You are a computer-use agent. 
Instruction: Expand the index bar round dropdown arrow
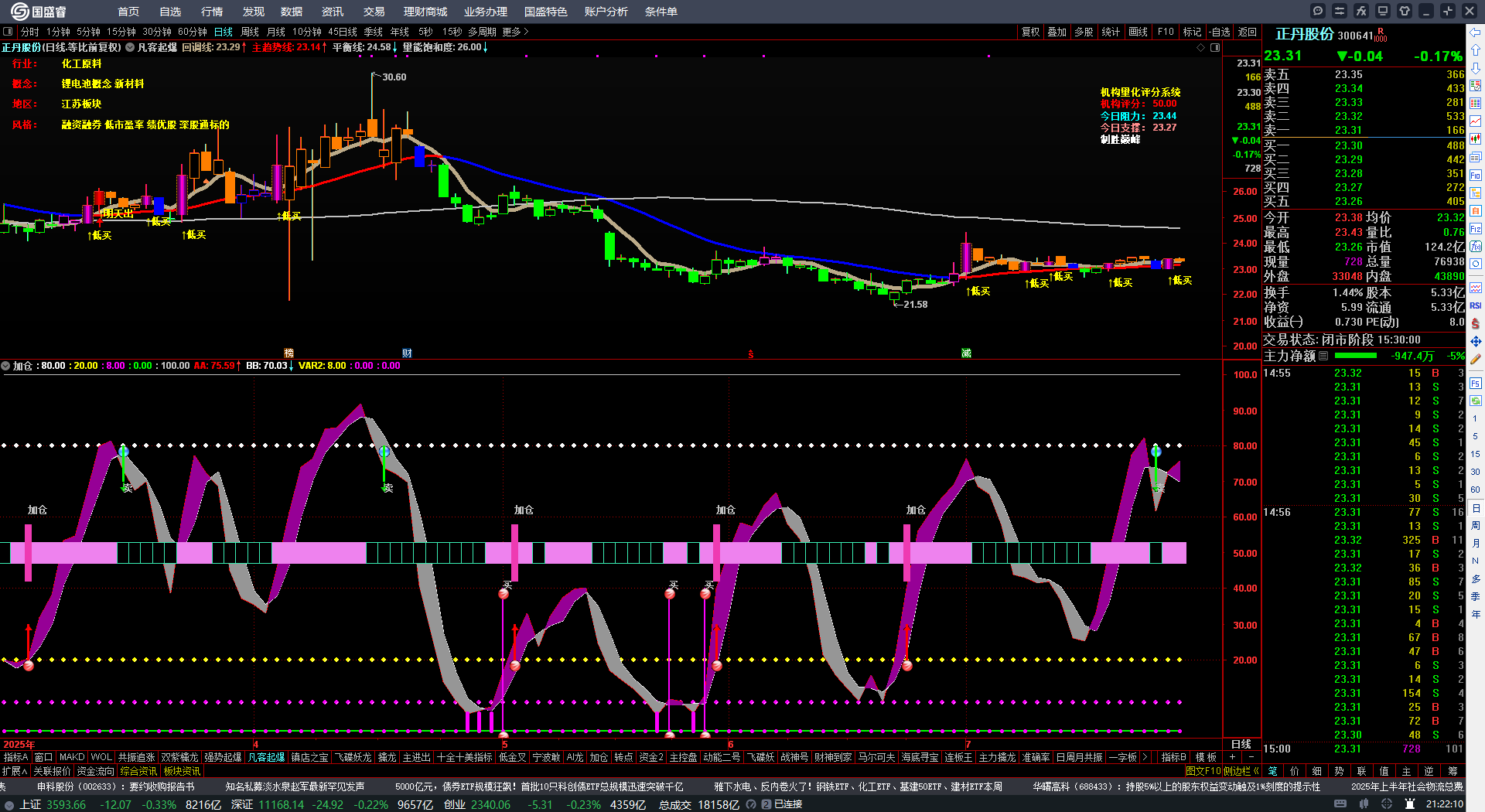tap(9, 804)
